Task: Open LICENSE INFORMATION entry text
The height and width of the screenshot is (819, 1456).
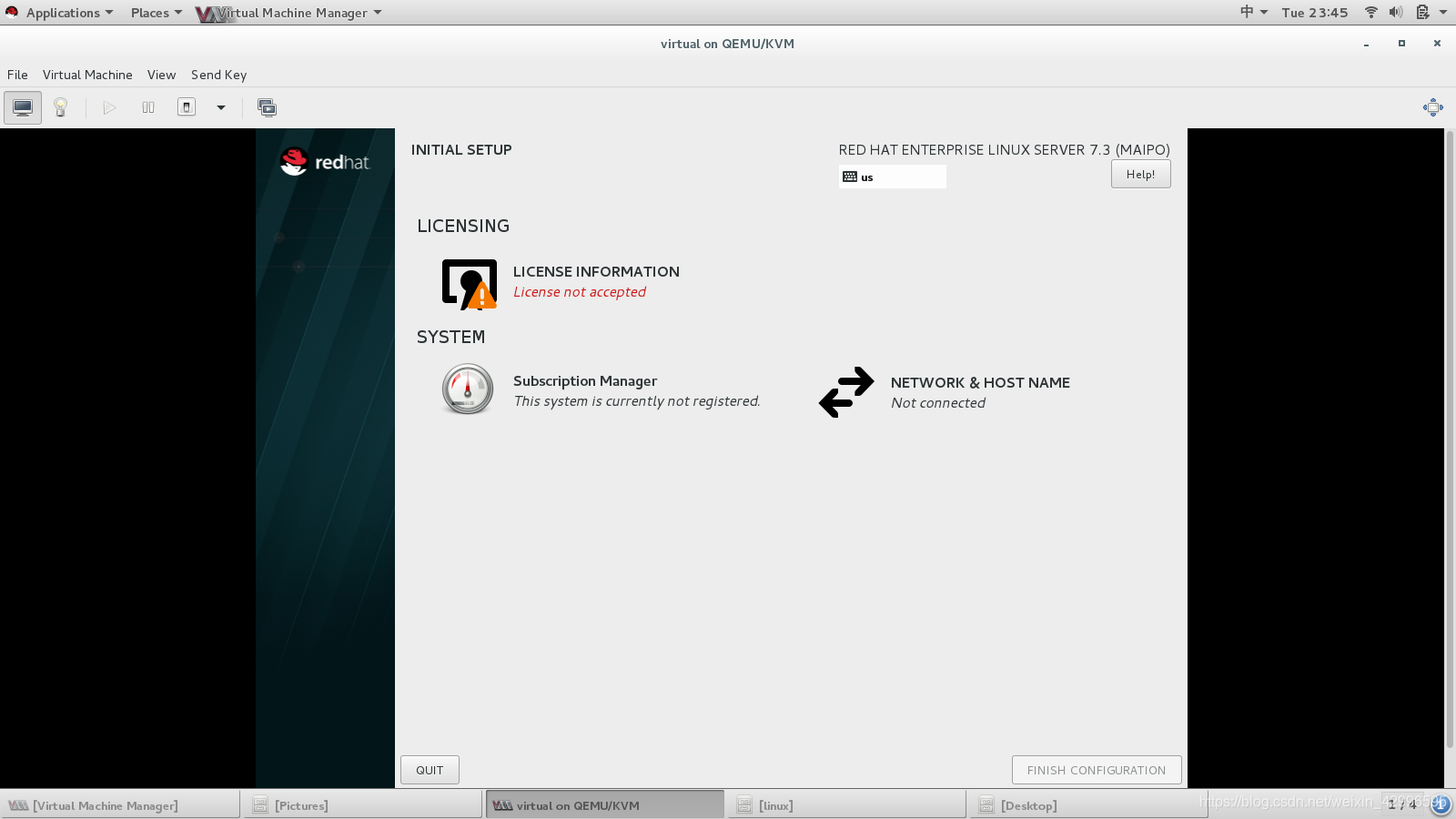Action: [596, 271]
